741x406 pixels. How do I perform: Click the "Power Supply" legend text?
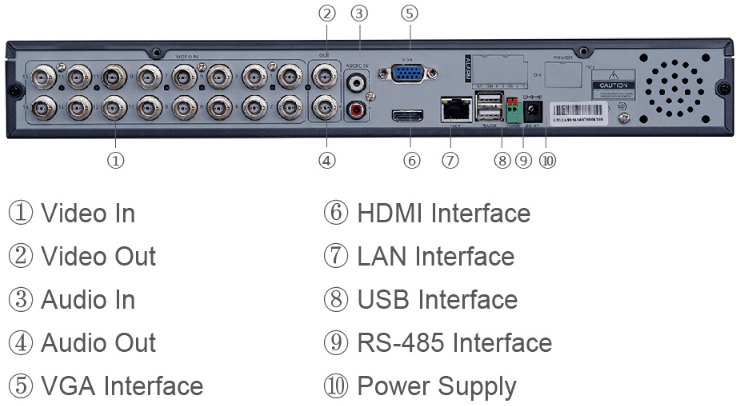click(436, 387)
